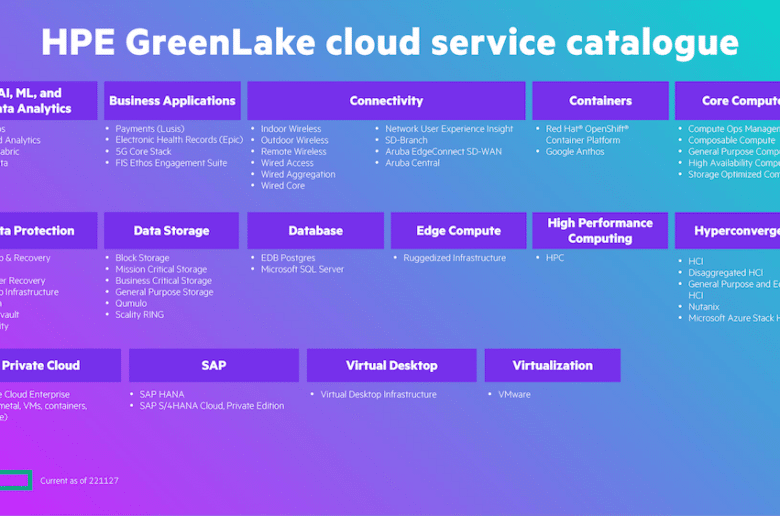
Task: Open the Edge Compute header box
Action: coord(458,230)
